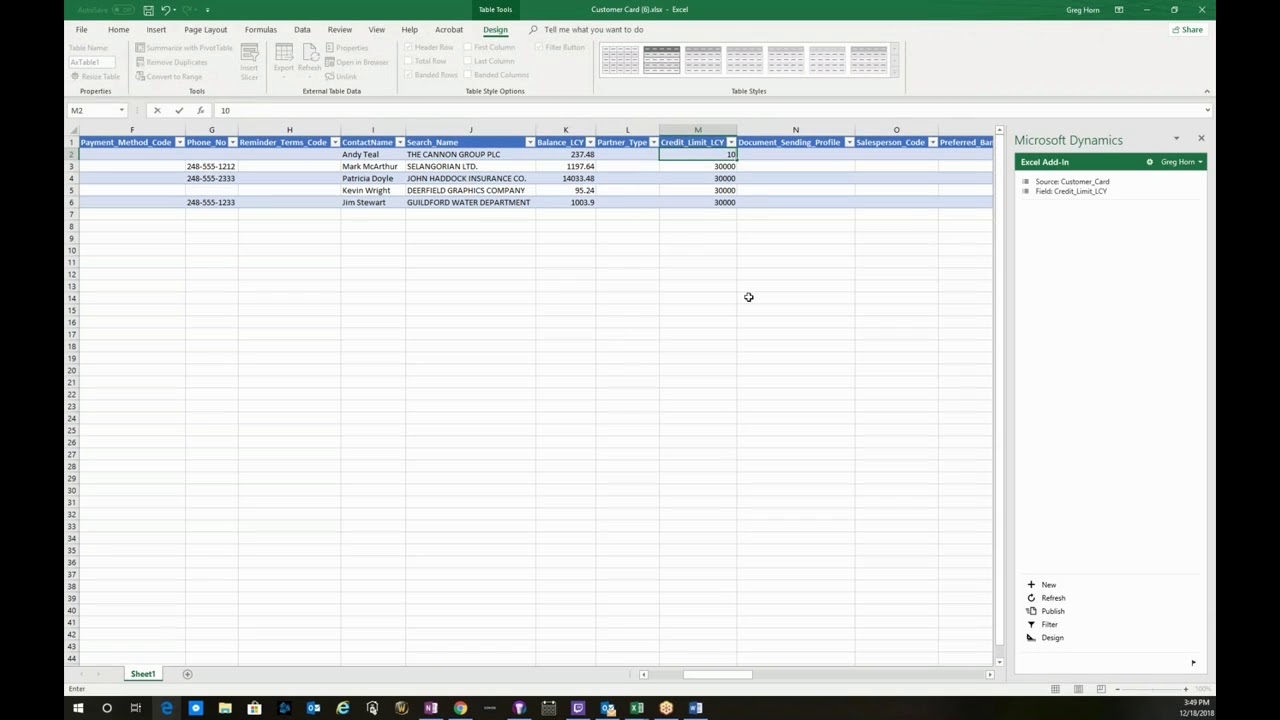Open the File tab
This screenshot has height=720, width=1280.
81,29
